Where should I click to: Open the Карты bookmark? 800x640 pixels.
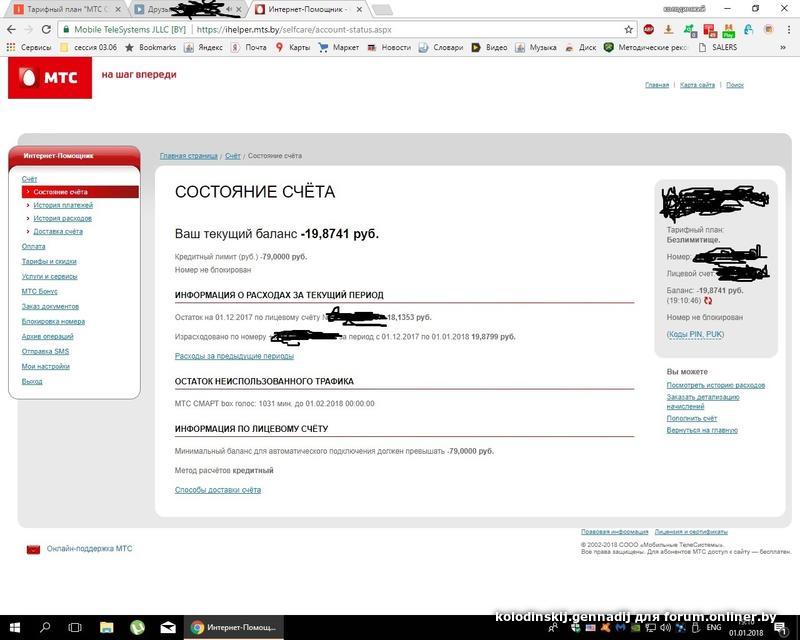pos(292,47)
